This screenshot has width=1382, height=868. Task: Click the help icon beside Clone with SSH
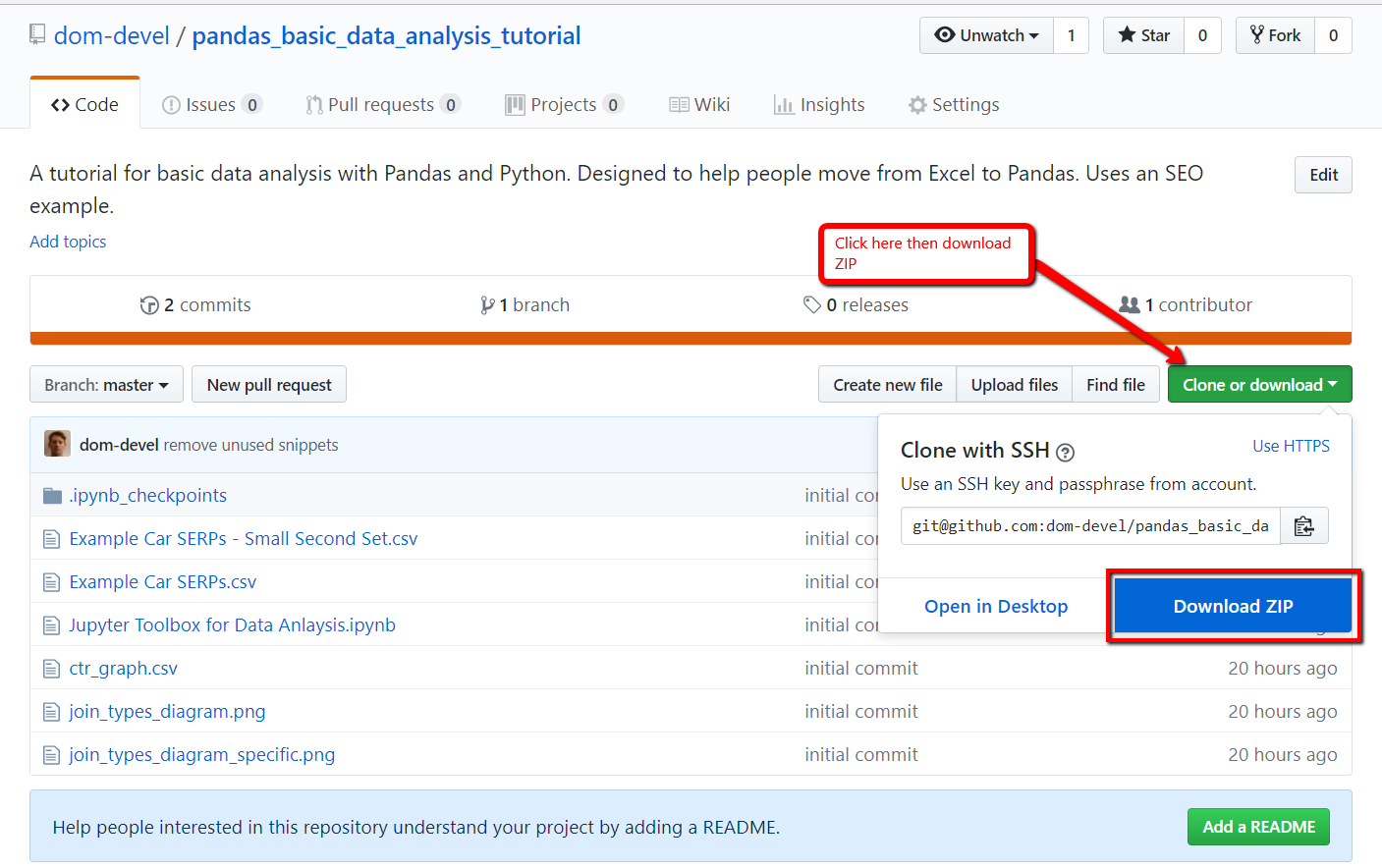point(1065,452)
